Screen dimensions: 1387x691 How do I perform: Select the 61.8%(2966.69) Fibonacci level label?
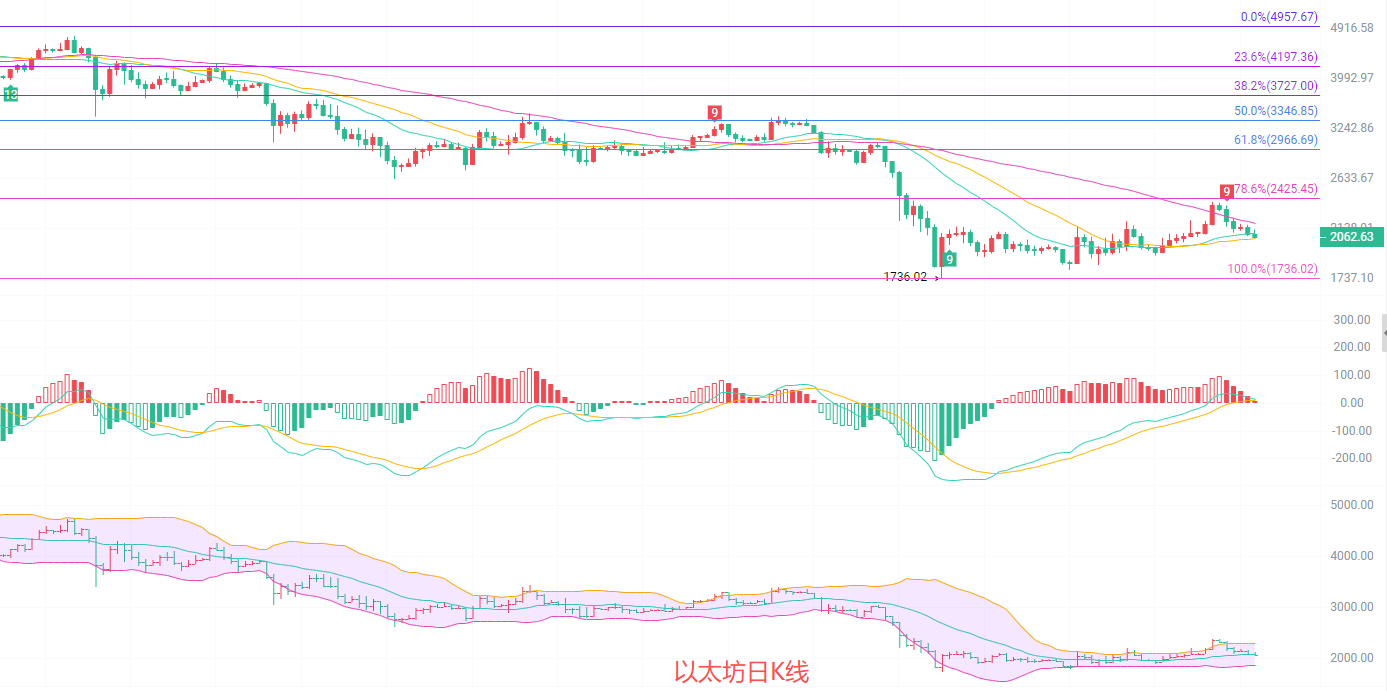(x=1276, y=140)
